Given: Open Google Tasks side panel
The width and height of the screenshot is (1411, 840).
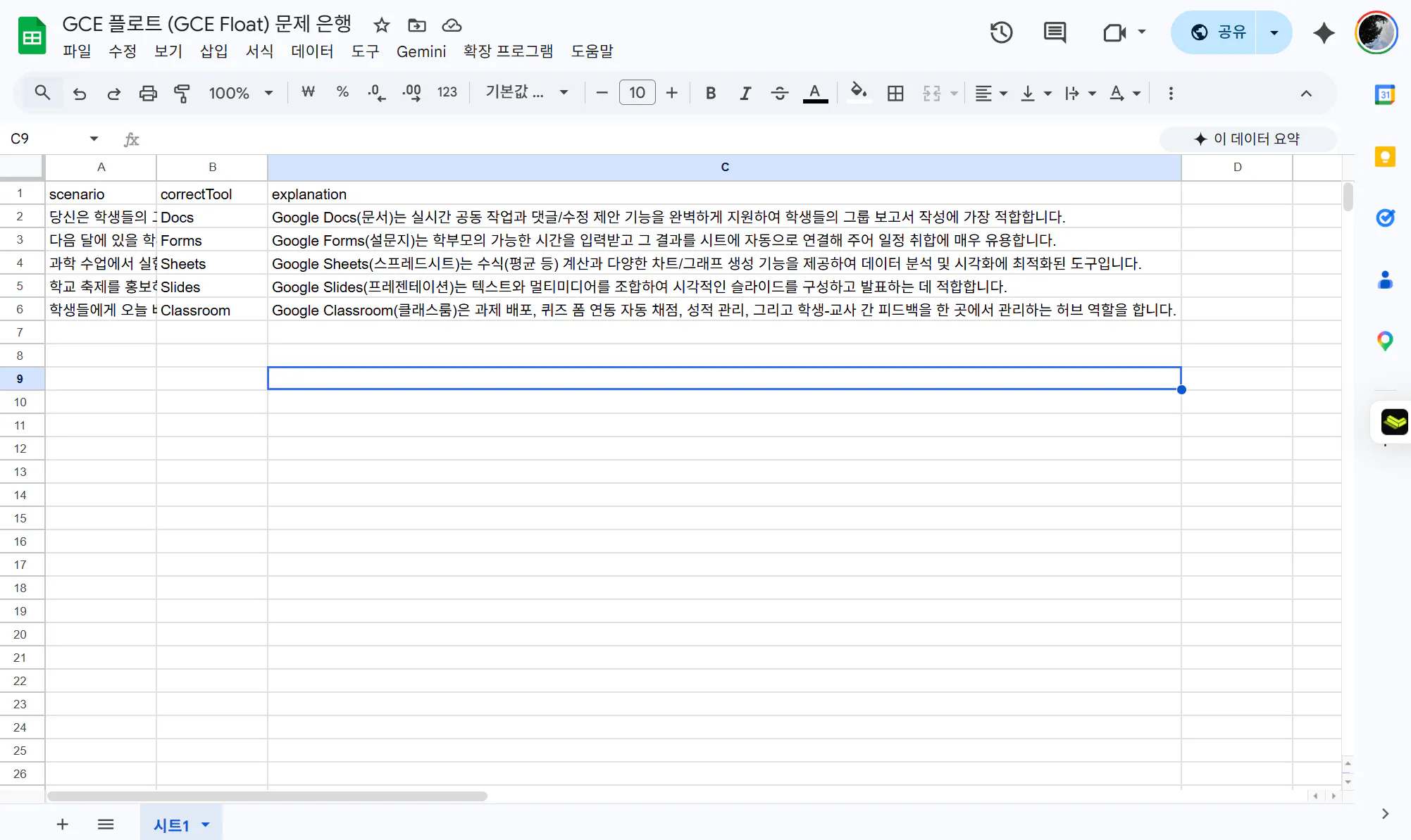Looking at the screenshot, I should coord(1385,218).
